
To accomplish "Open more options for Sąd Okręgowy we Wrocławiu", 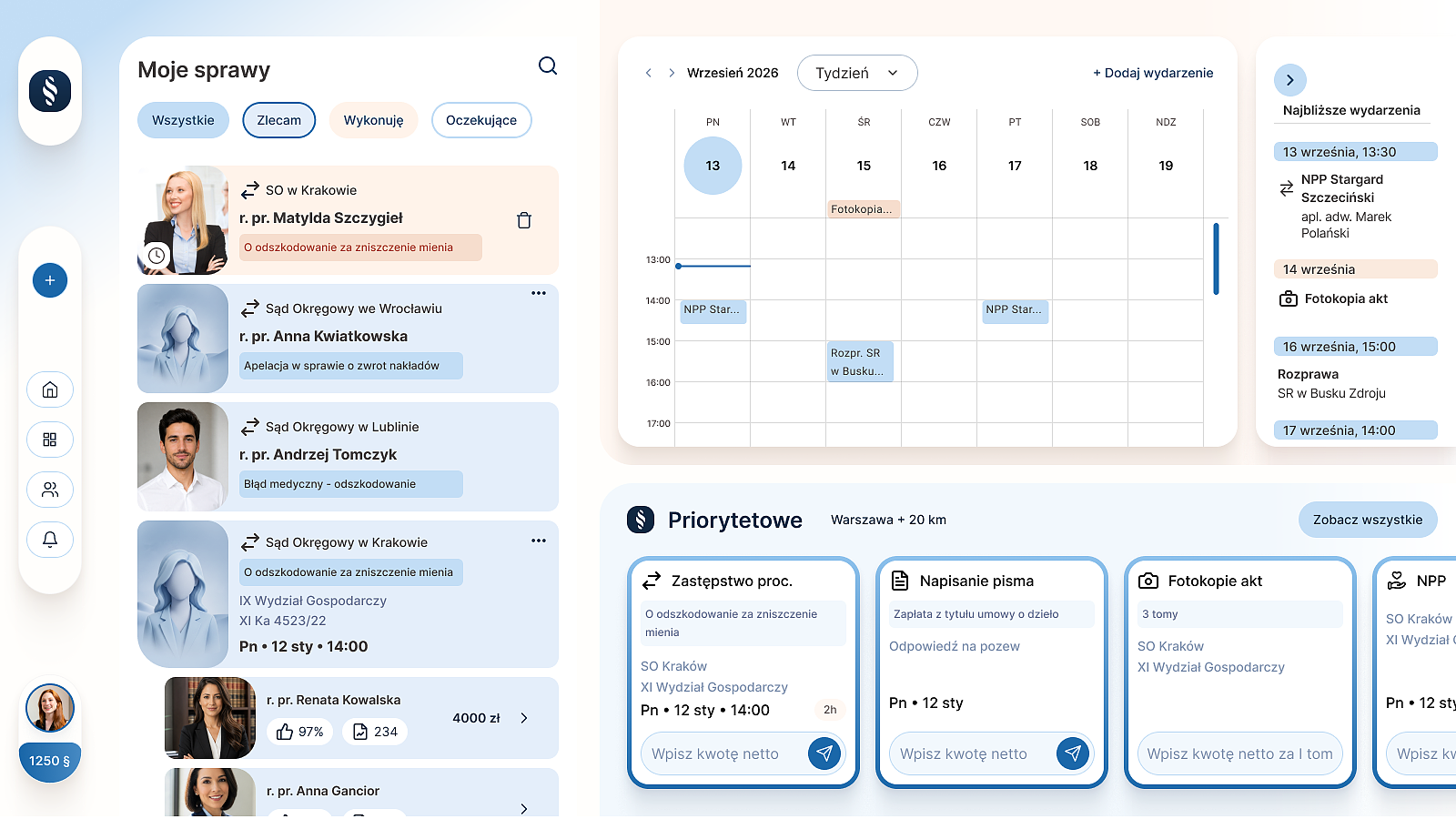I will click(x=539, y=293).
